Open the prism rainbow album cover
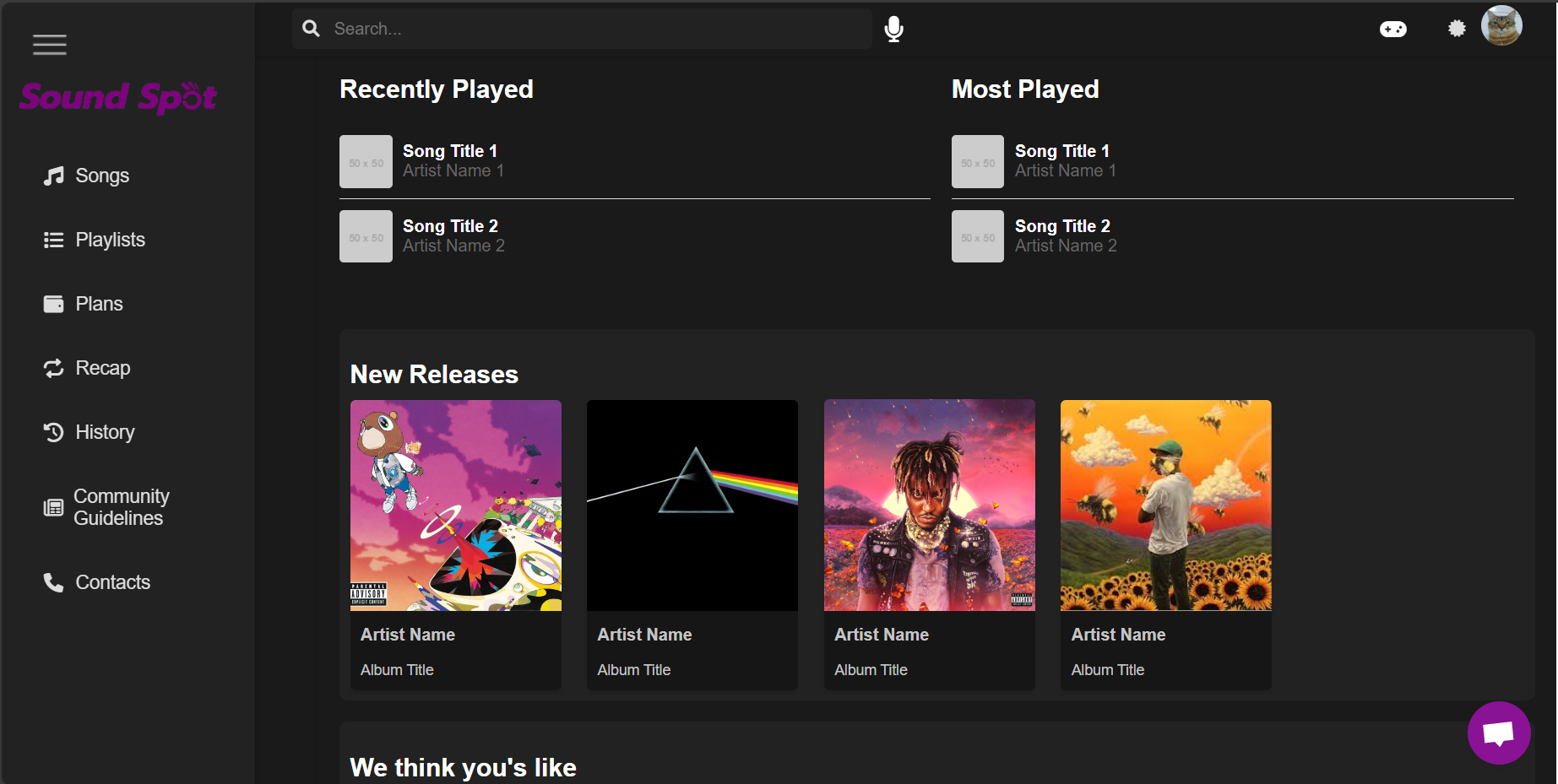 [x=692, y=506]
